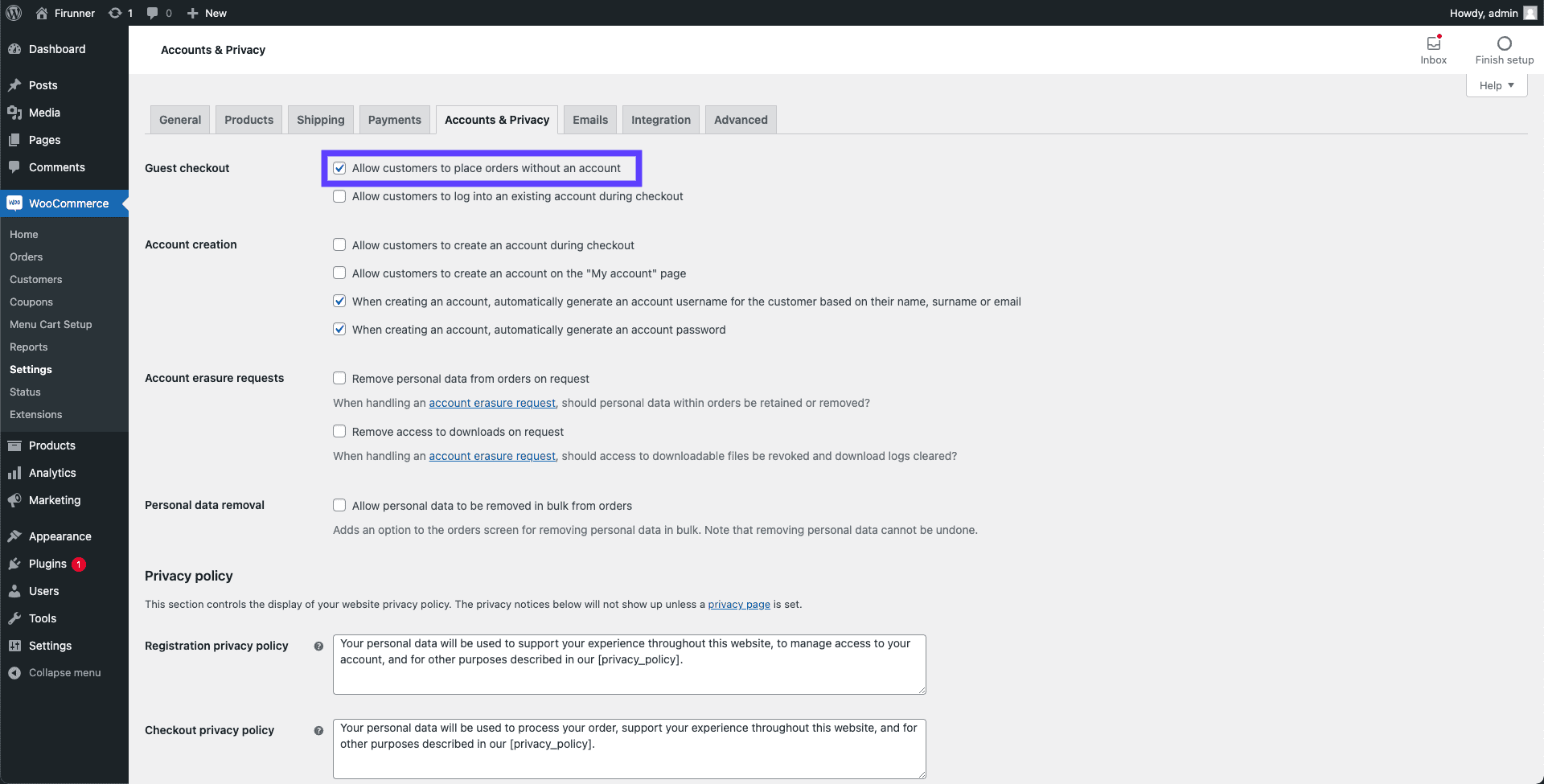Click the Howdy, admin account menu

[1493, 13]
